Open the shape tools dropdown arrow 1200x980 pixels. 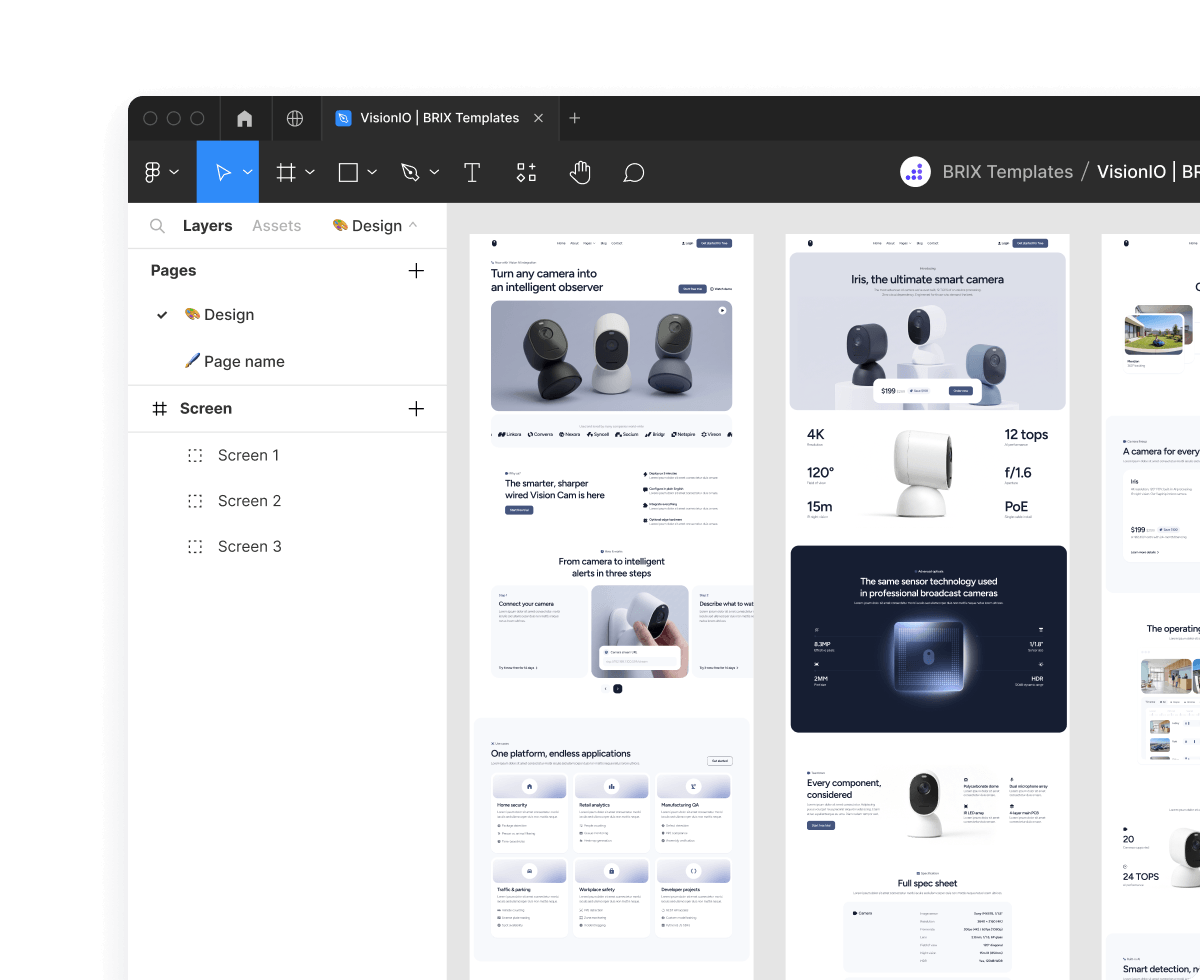coord(372,172)
